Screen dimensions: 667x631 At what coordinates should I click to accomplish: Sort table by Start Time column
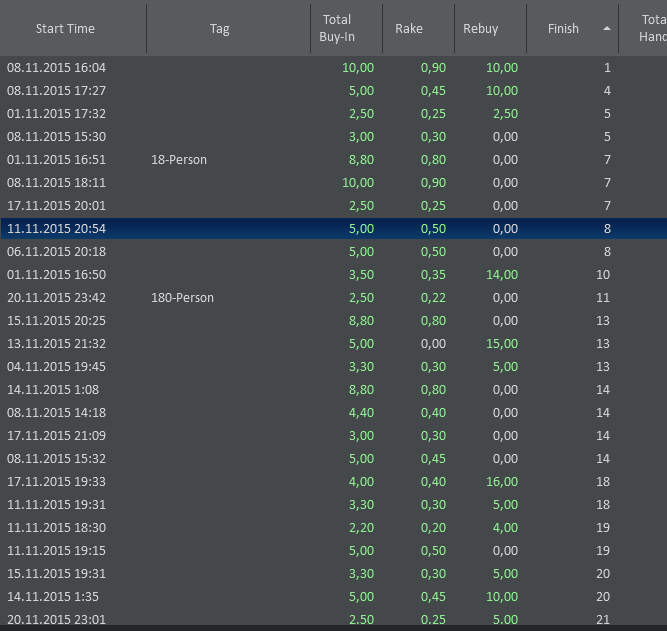coord(65,29)
